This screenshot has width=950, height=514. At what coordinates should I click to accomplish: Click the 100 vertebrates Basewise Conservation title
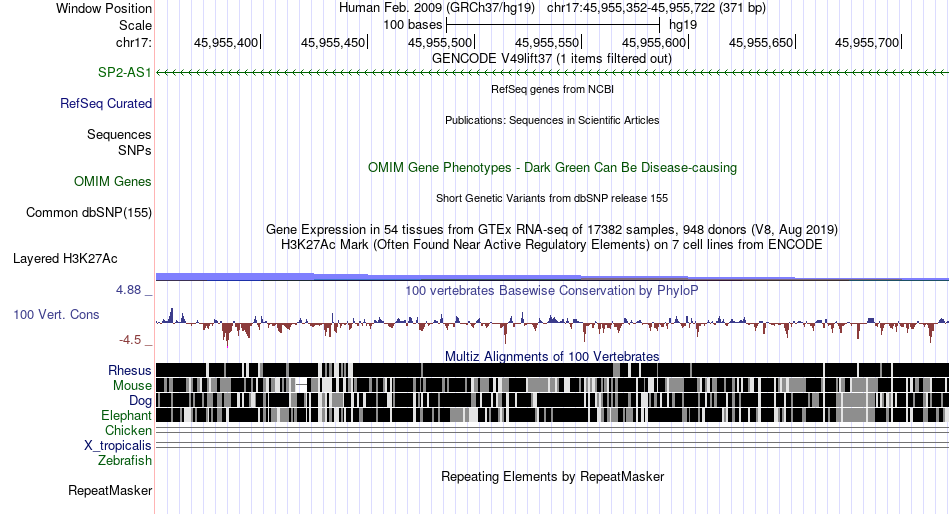[552, 291]
